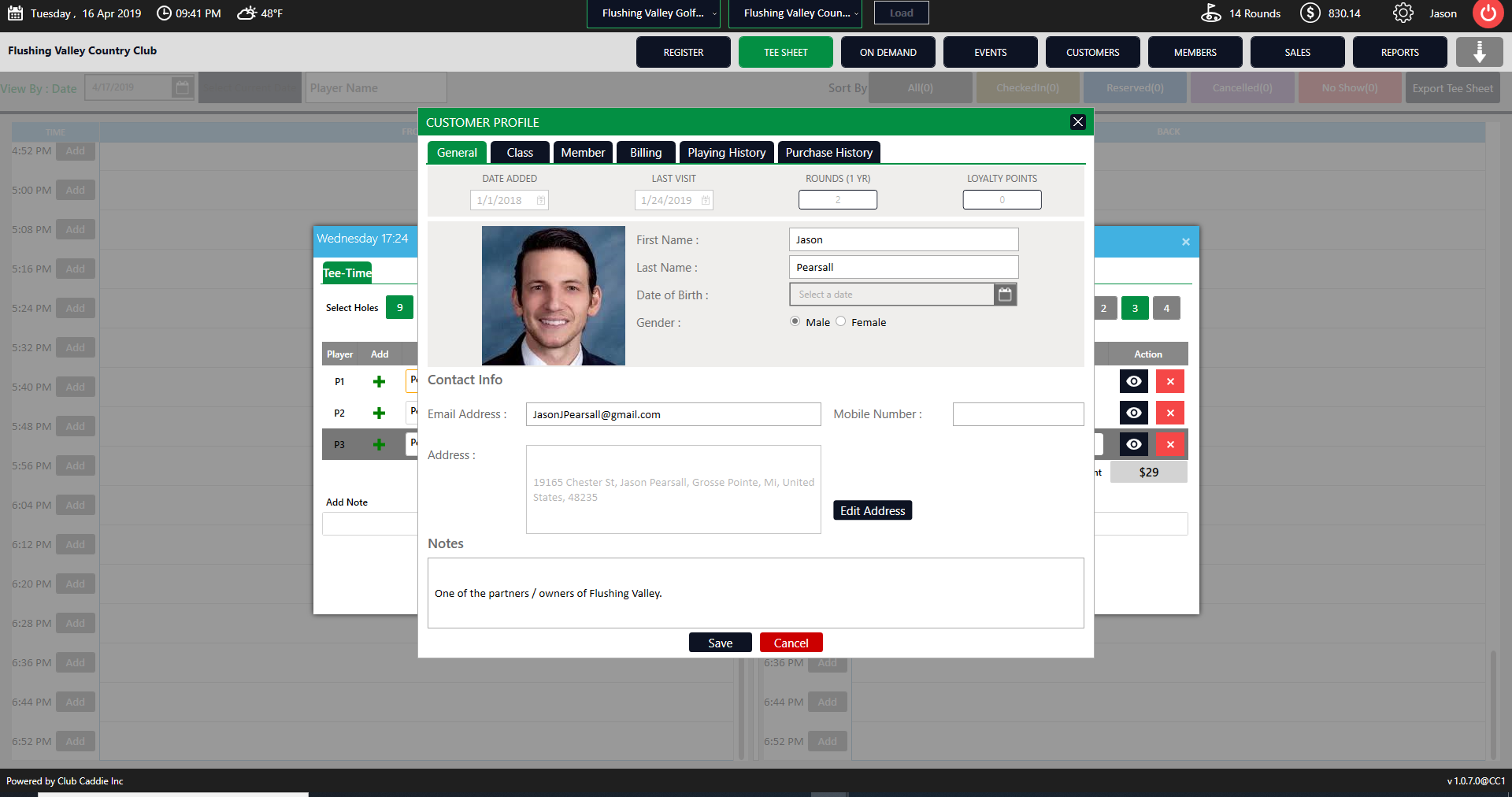
Task: Open the settings gear icon
Action: [x=1403, y=13]
